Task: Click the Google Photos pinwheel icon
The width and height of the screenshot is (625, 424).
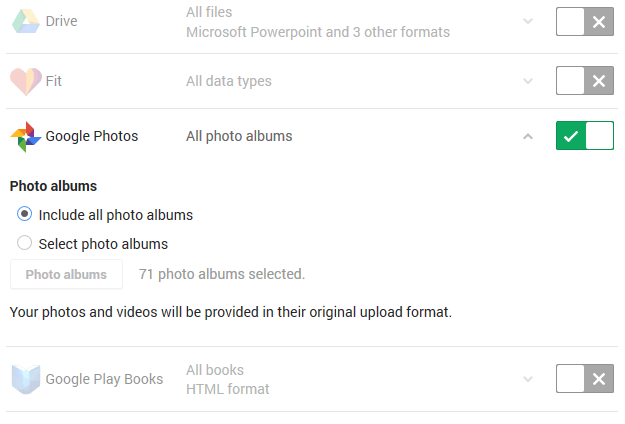Action: coord(26,137)
